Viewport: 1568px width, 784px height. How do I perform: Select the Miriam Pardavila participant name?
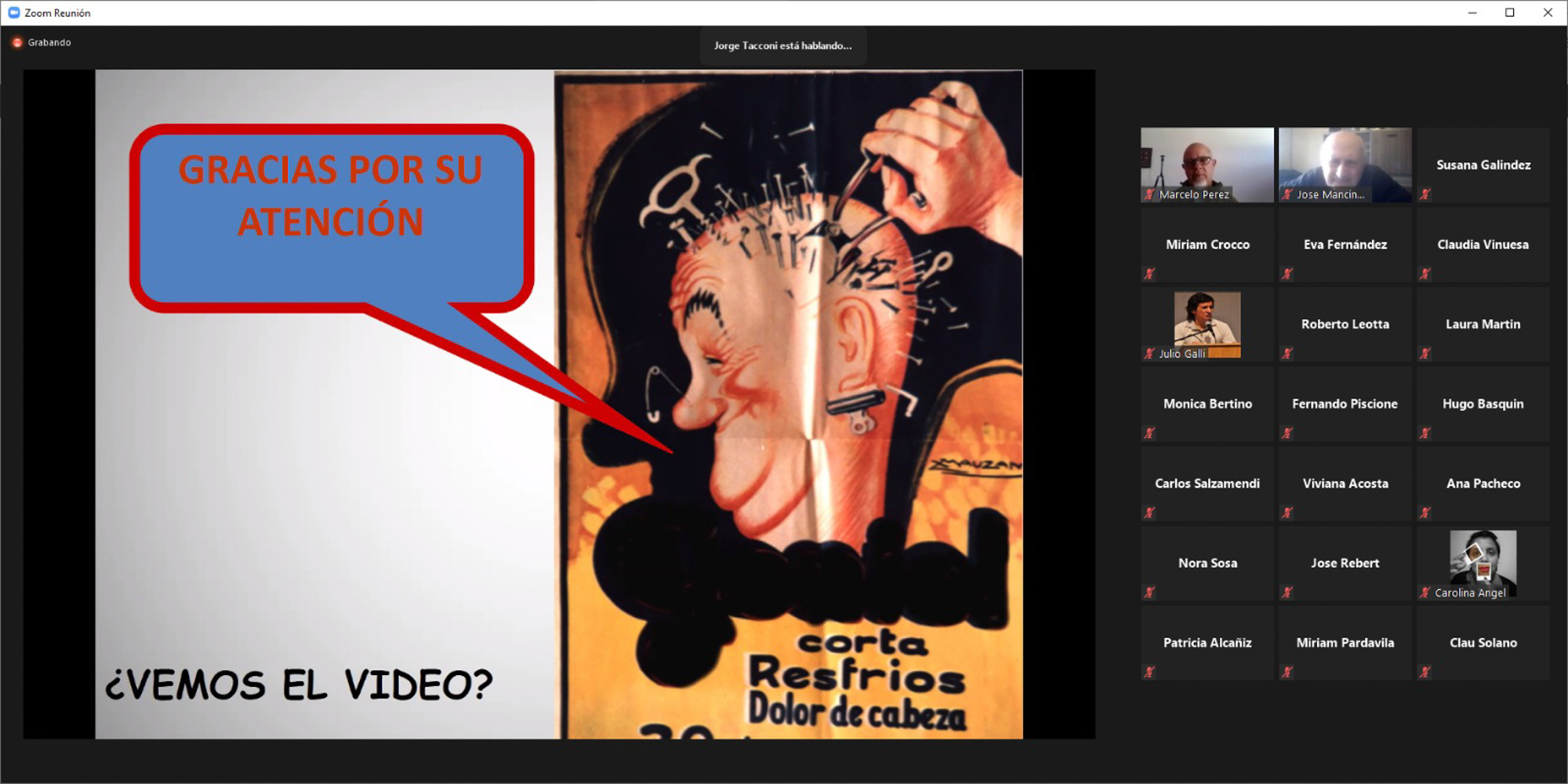(1345, 643)
